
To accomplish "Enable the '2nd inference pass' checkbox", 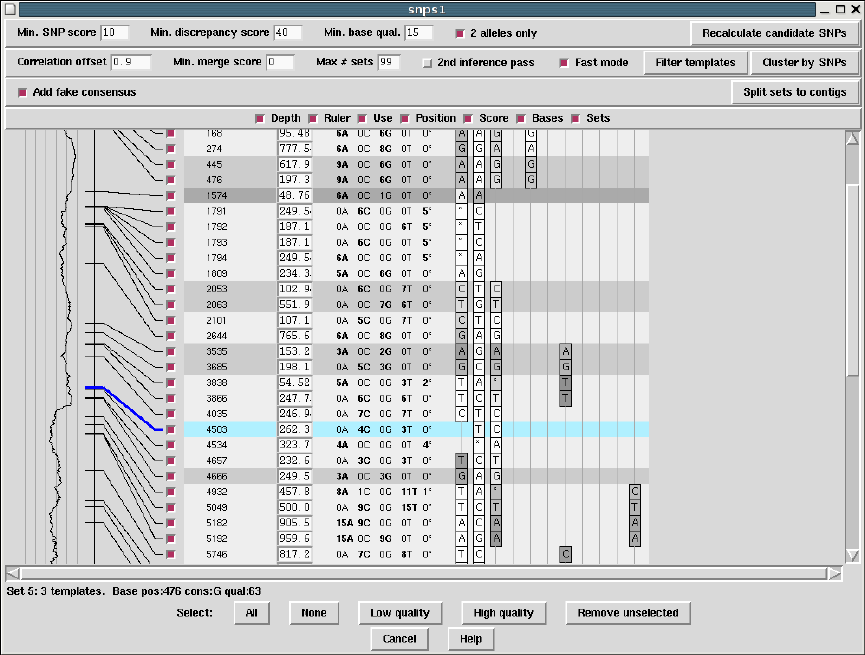I will [427, 63].
